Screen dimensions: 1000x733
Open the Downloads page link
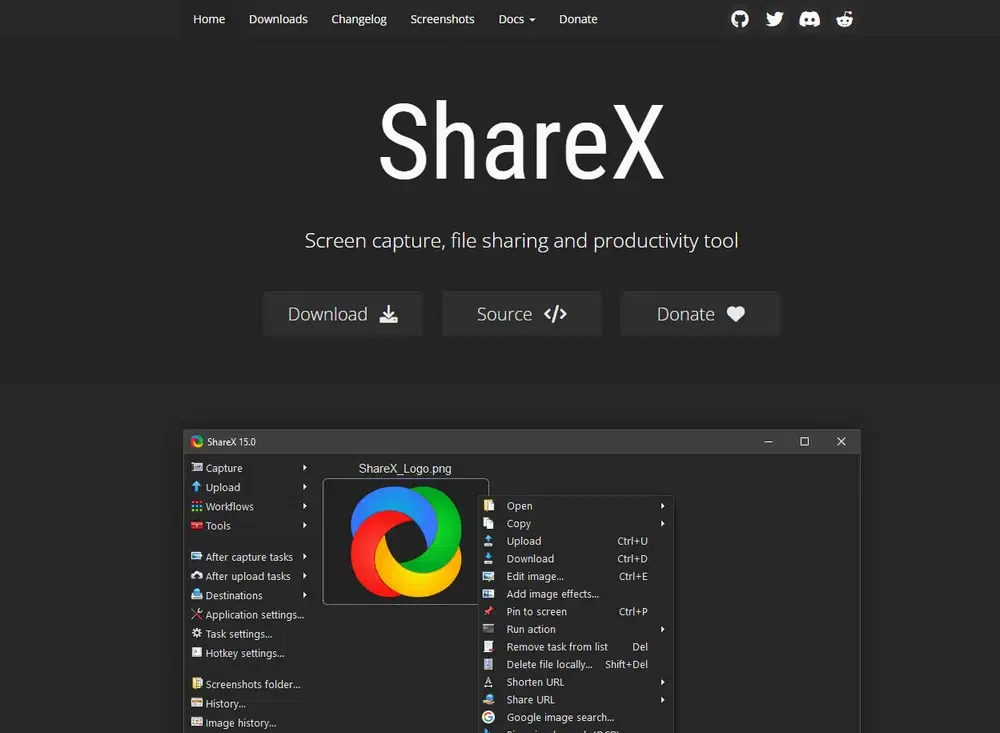coord(278,19)
